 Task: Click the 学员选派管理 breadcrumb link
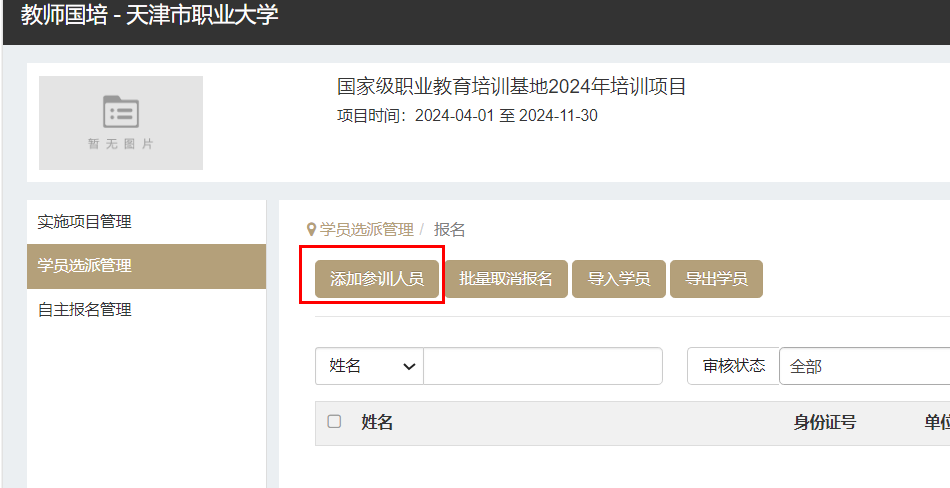(366, 230)
